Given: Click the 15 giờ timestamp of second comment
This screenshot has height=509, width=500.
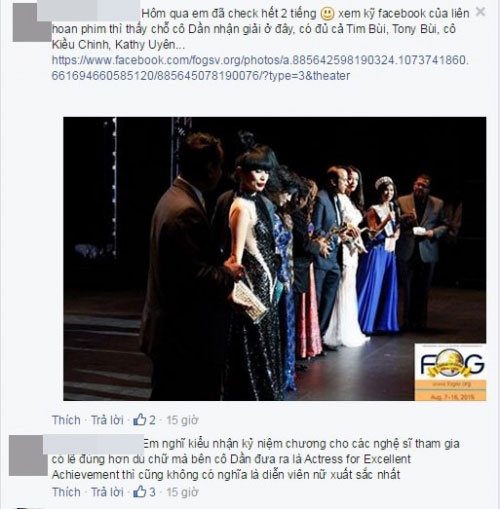Looking at the screenshot, I should pyautogui.click(x=182, y=492).
